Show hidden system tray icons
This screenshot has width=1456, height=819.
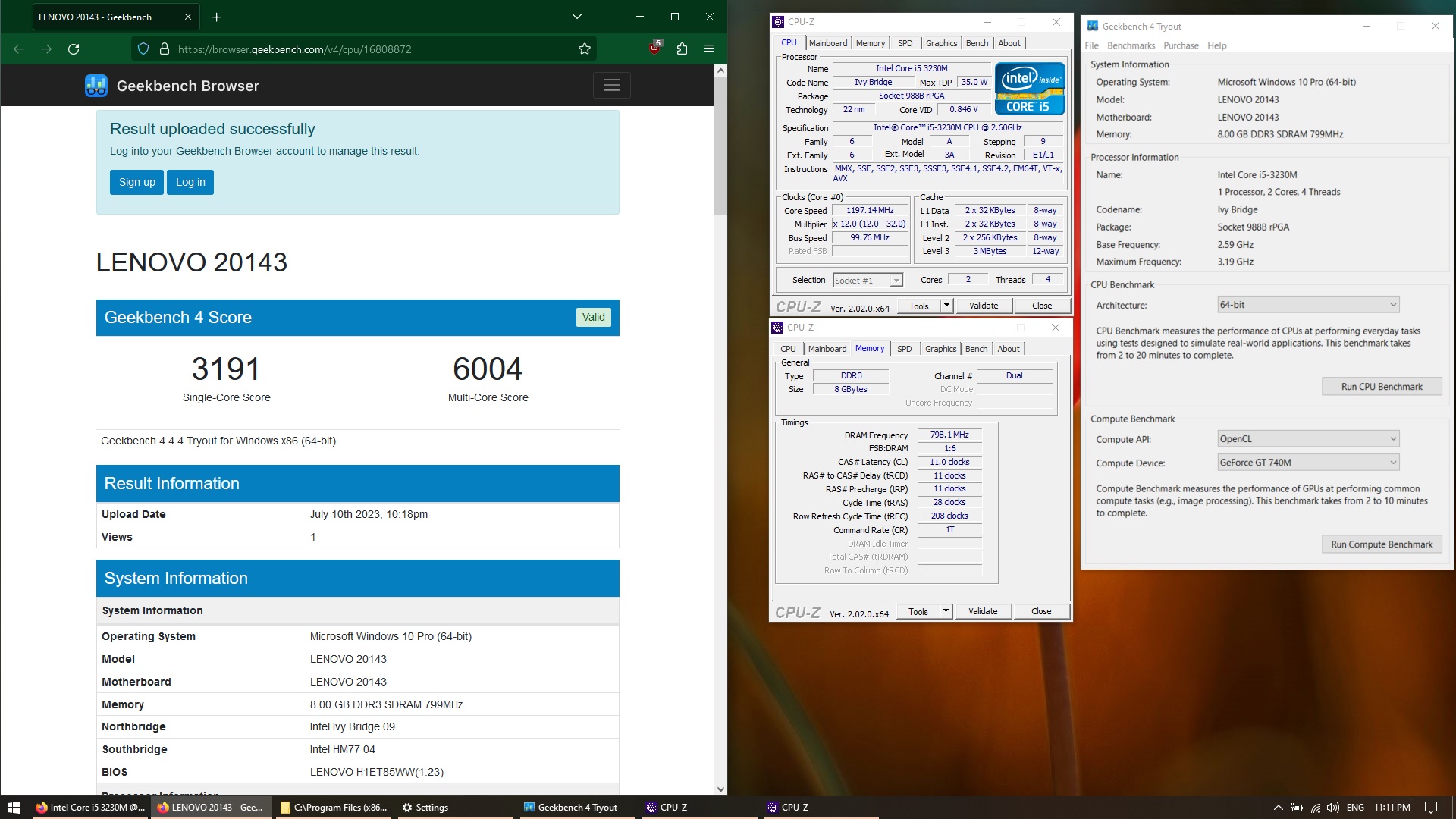point(1278,808)
